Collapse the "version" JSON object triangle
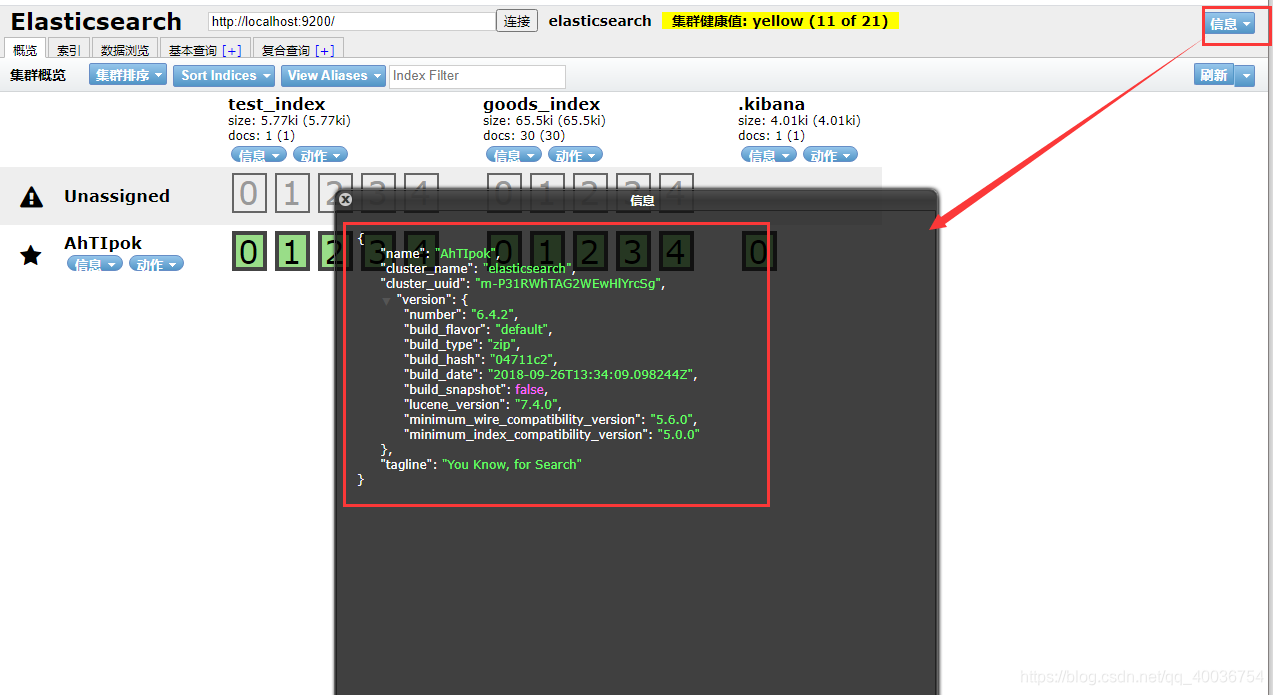1273x695 pixels. pos(386,301)
